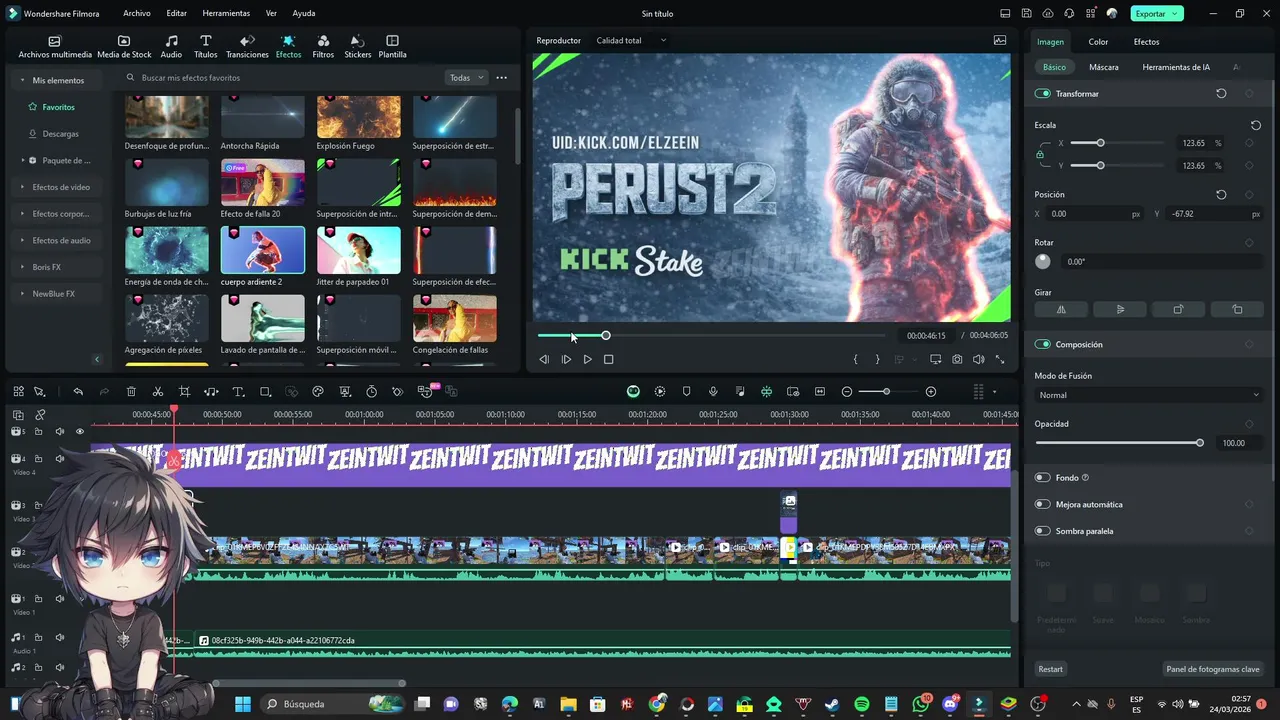
Task: Expand Efectos de vídeo category
Action: coord(23,187)
